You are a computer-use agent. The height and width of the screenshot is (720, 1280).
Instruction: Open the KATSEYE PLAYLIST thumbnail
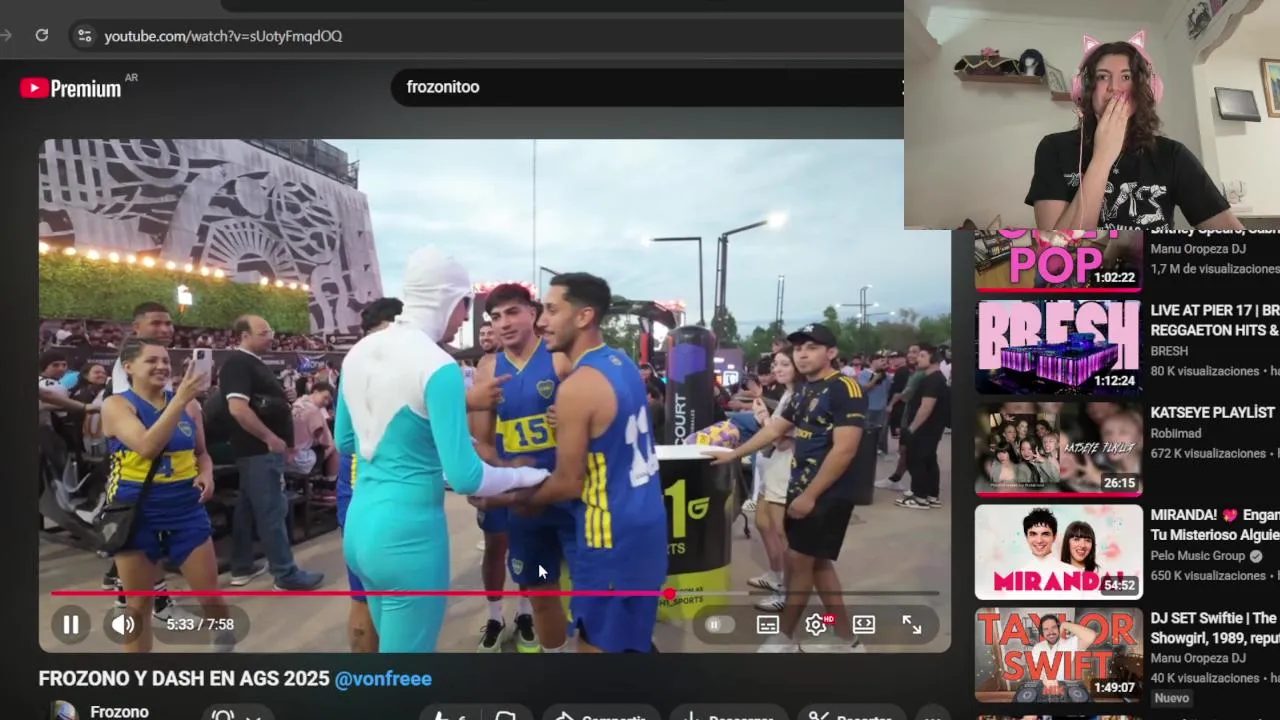pos(1058,449)
